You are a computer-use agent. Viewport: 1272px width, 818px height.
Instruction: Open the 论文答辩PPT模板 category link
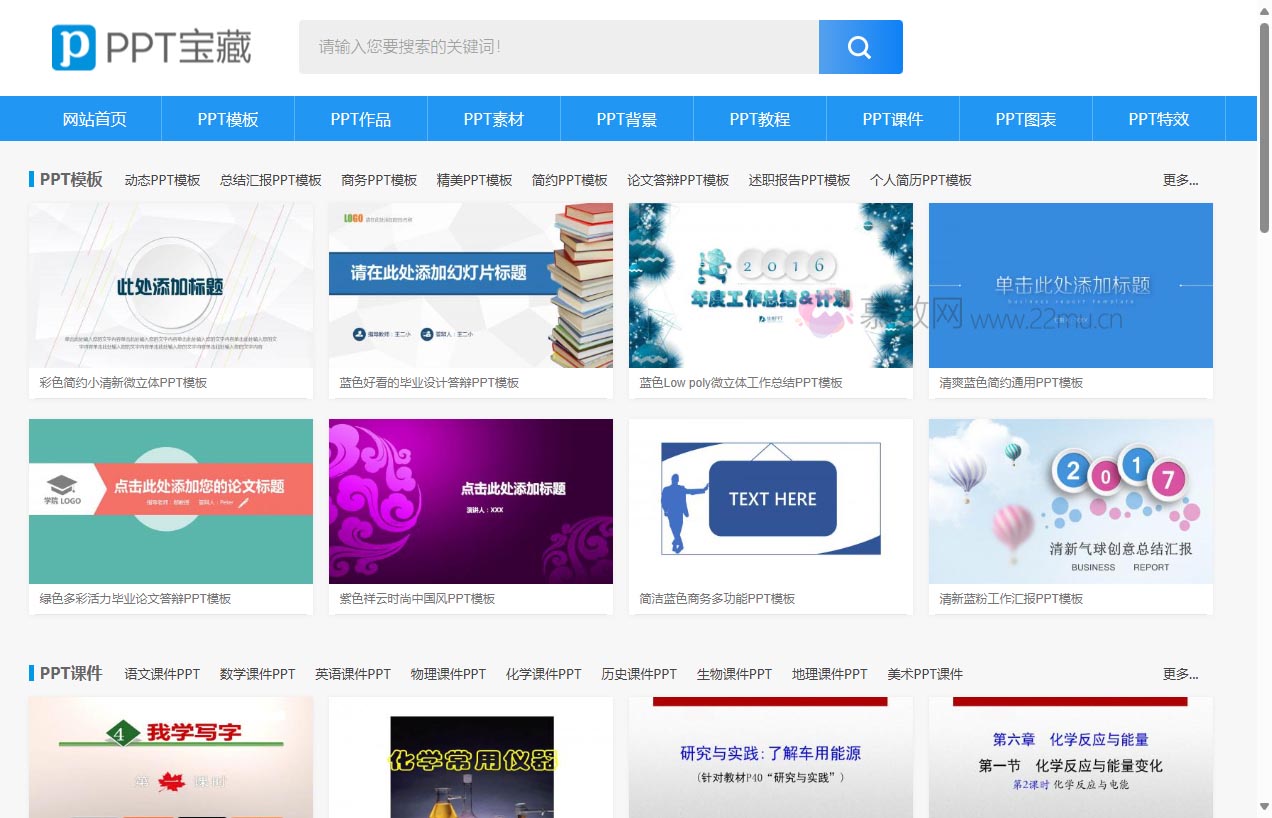coord(678,180)
